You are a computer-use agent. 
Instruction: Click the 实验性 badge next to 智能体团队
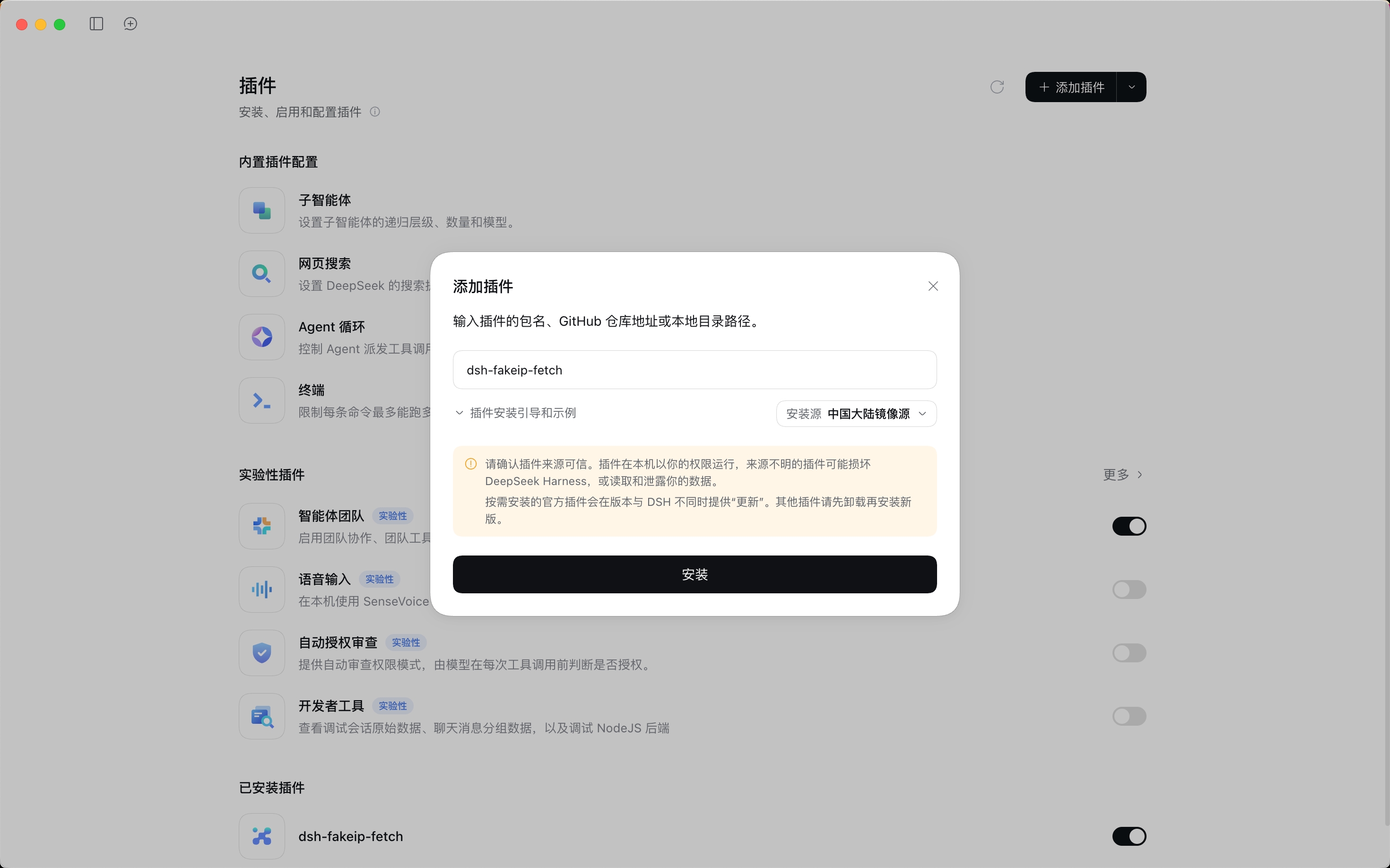pyautogui.click(x=393, y=515)
